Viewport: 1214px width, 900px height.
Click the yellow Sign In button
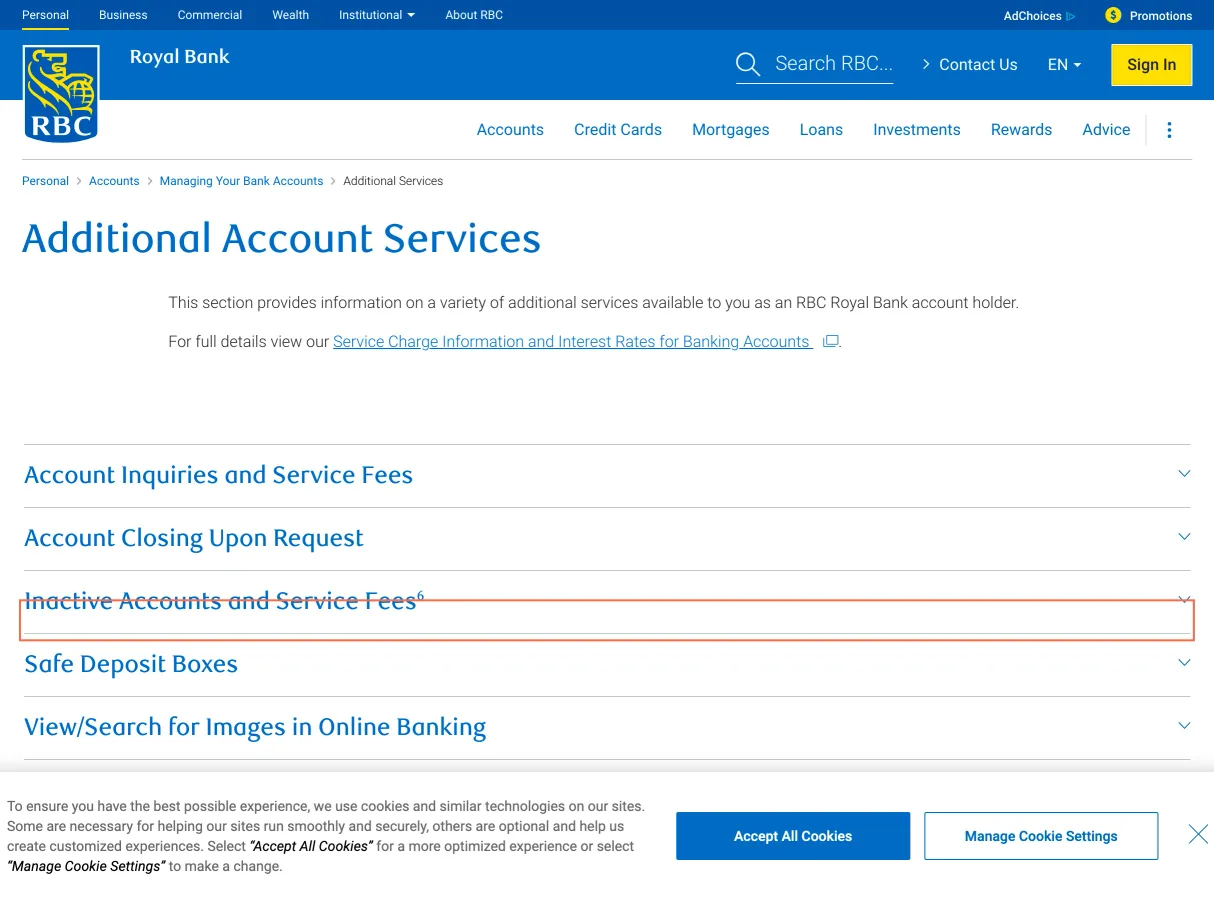1151,65
